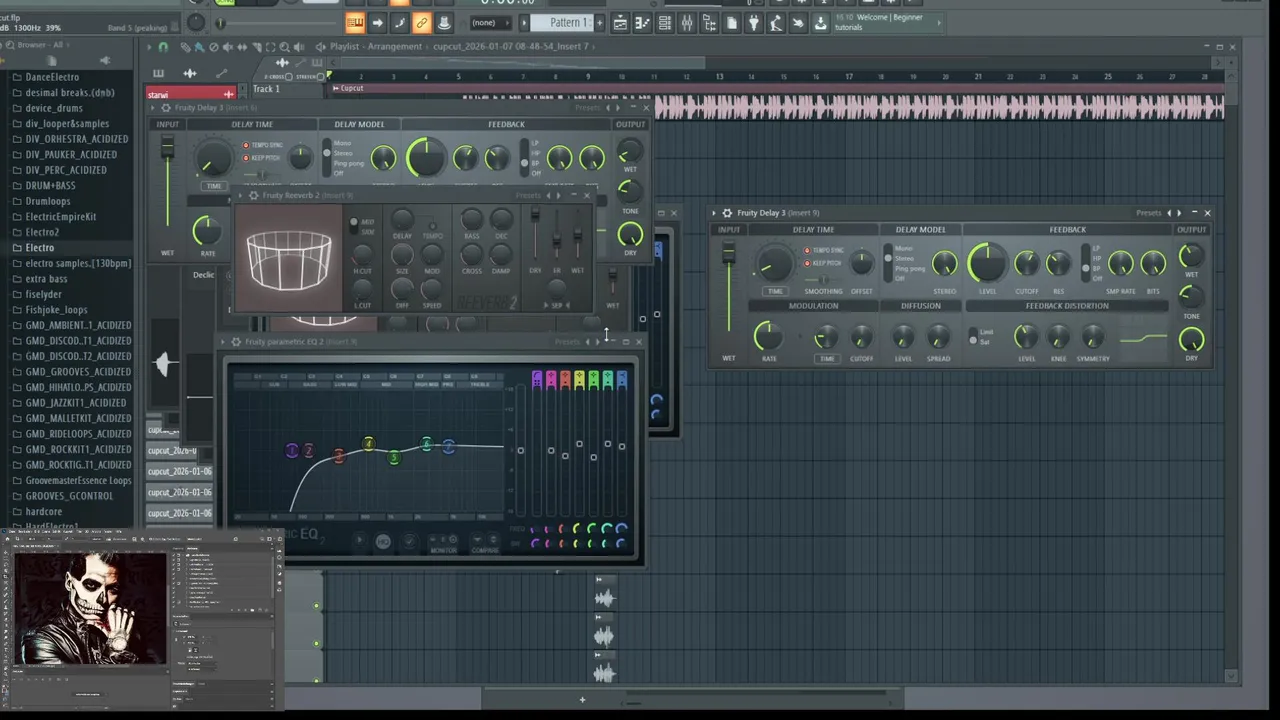The image size is (1280, 720).
Task: Click the MONITOR button in parametric EQ 2
Action: tap(443, 550)
